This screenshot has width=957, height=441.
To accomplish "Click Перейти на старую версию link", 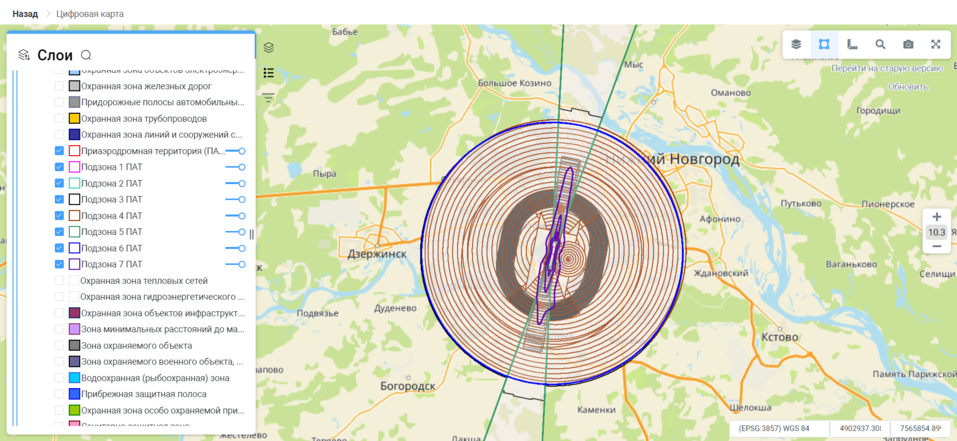I will (887, 68).
